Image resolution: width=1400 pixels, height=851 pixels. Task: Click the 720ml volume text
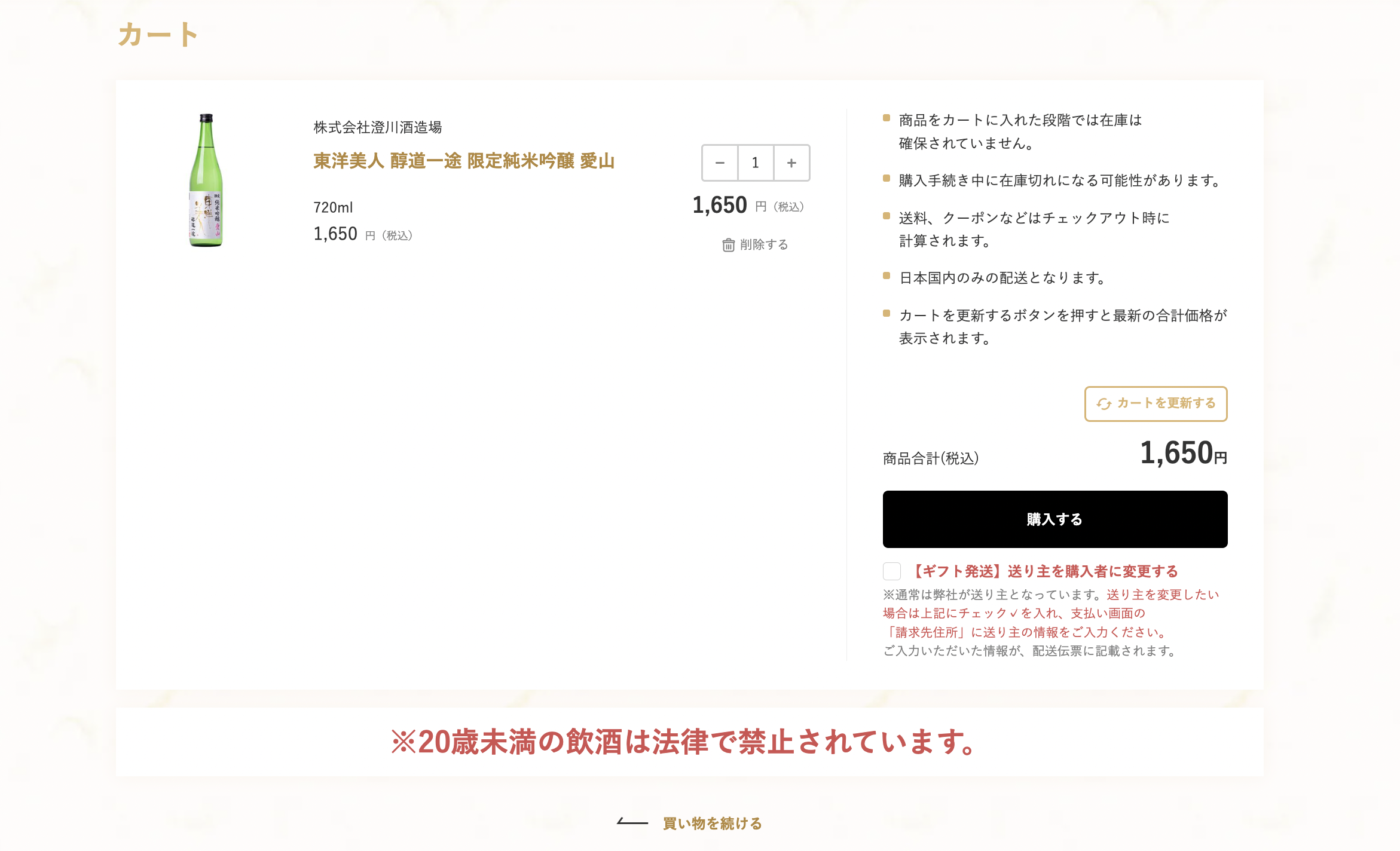coord(333,207)
